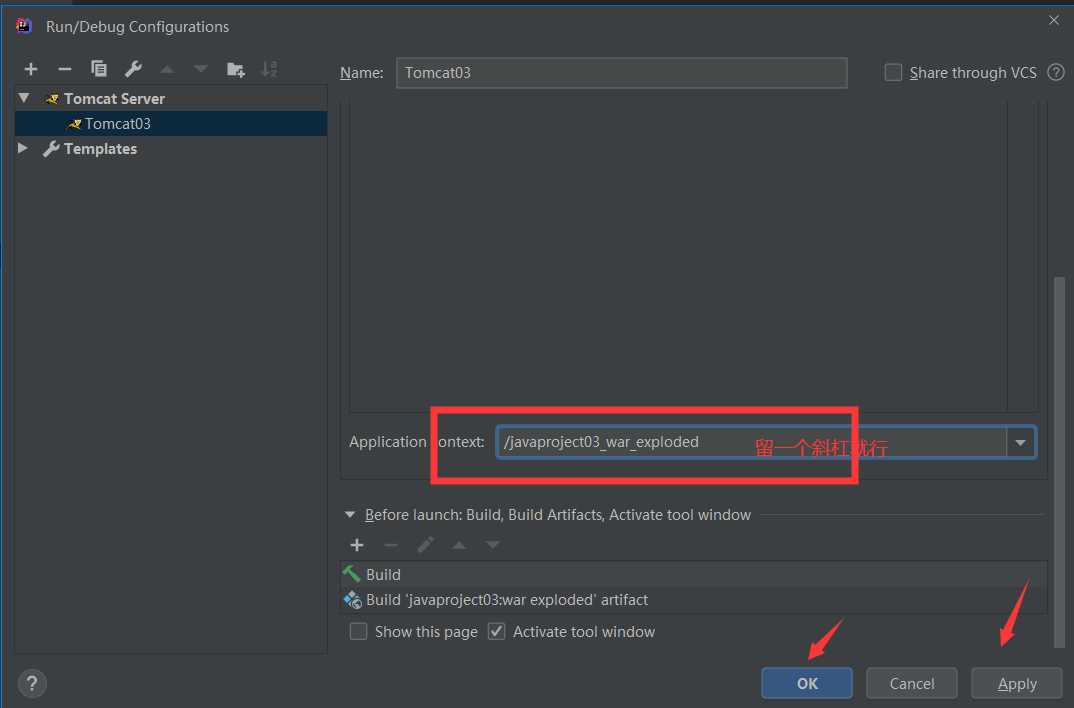Tick the Show this page checkbox
Image resolution: width=1074 pixels, height=708 pixels.
[358, 631]
